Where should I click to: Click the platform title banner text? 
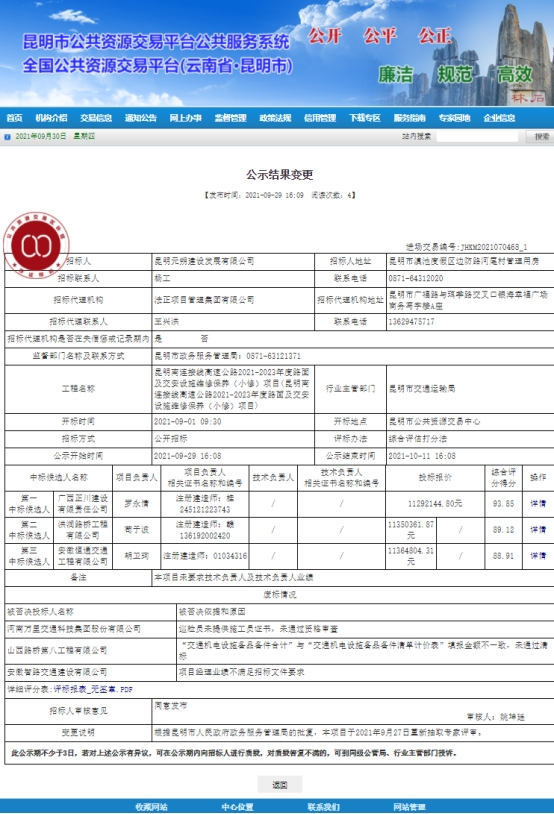(158, 54)
